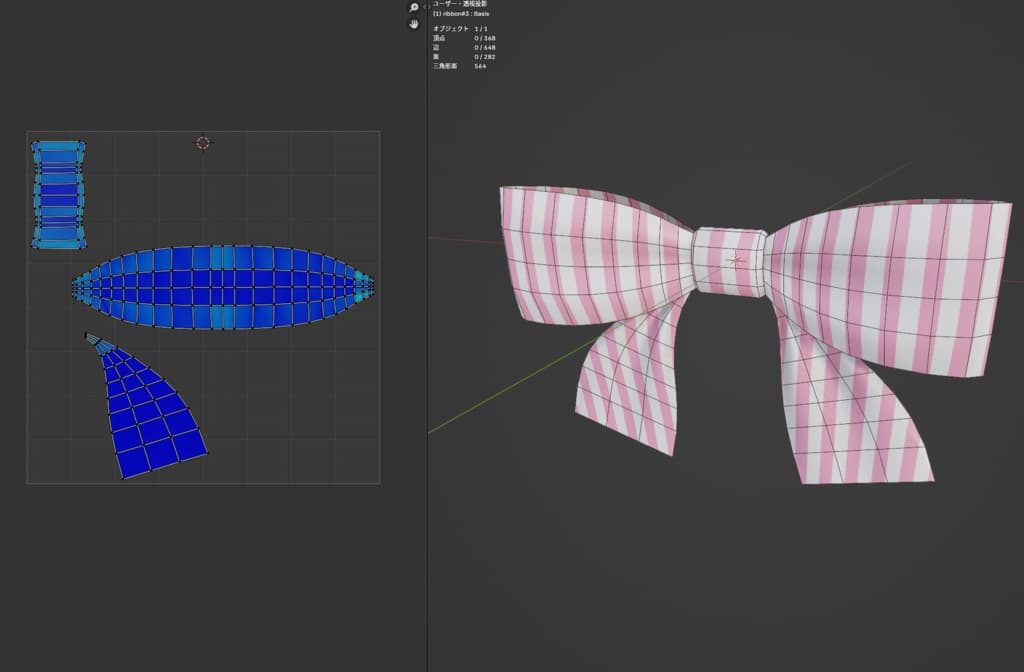The height and width of the screenshot is (672, 1024).
Task: Expand the sidebar using the small arrow
Action: [x=427, y=7]
